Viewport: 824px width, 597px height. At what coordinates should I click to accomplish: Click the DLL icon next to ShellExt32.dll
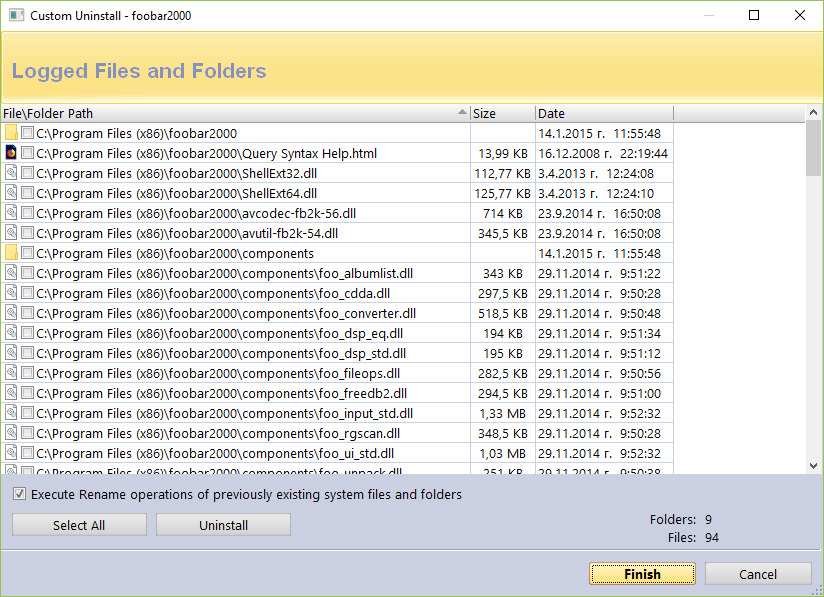click(11, 173)
